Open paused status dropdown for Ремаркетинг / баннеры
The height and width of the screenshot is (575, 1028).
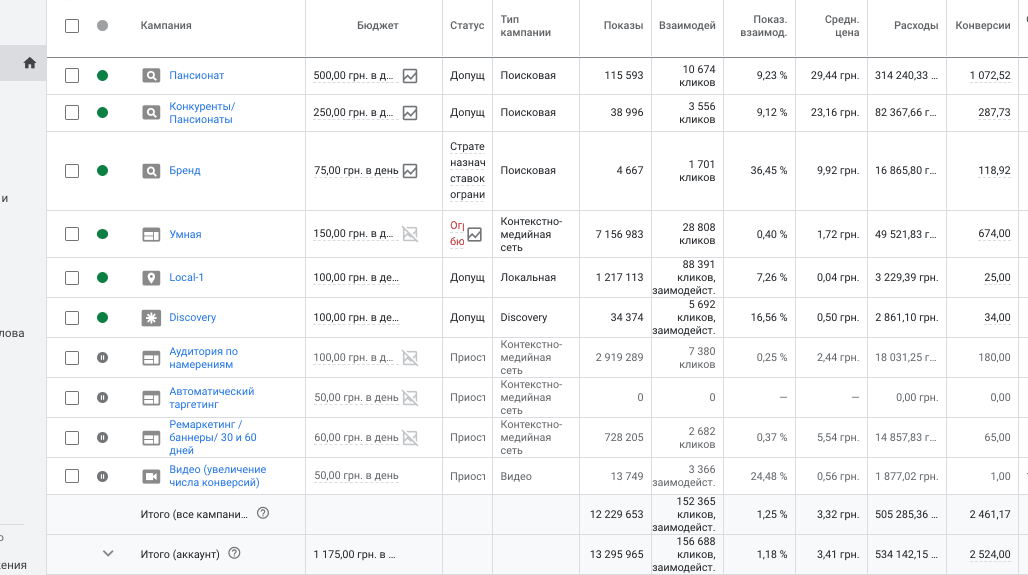click(102, 437)
